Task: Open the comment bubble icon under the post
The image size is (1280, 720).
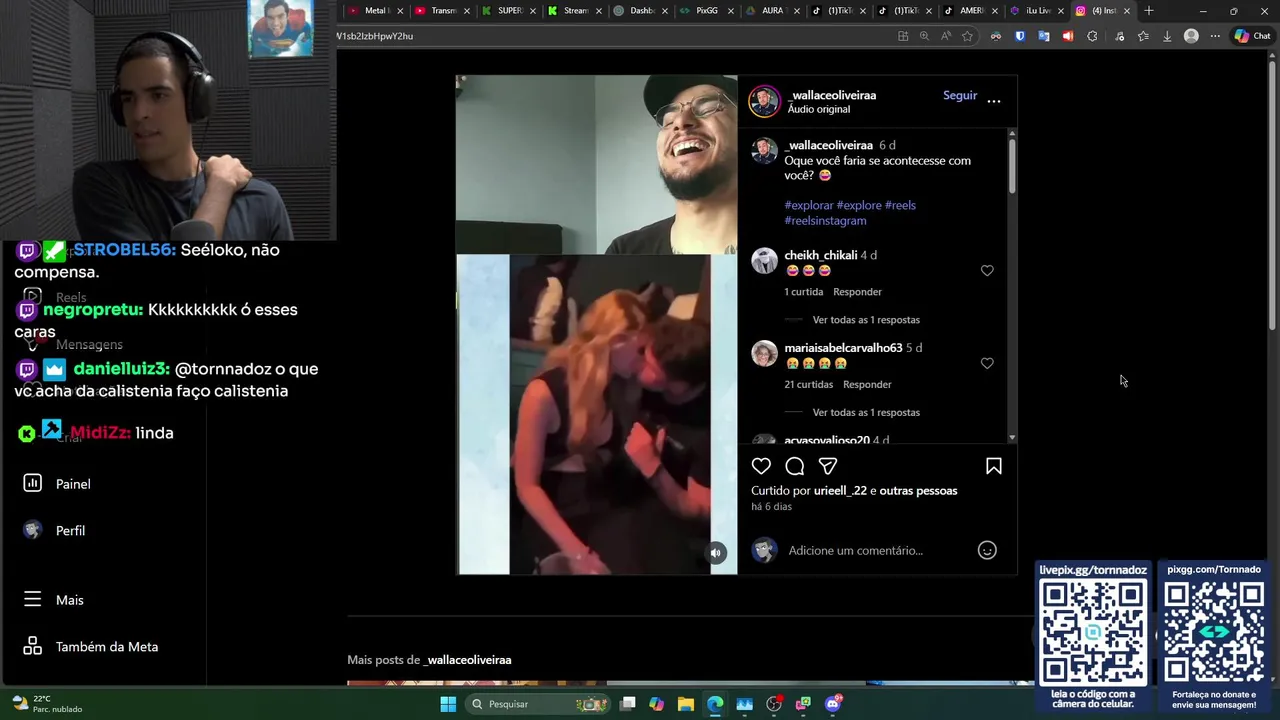Action: click(795, 466)
